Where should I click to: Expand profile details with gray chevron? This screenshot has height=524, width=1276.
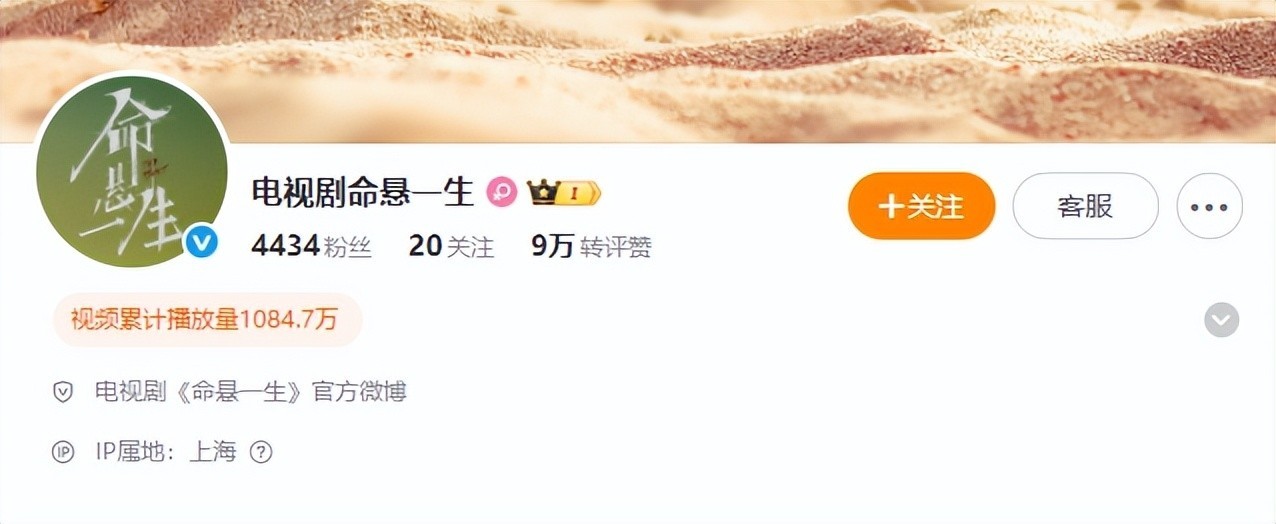click(1221, 320)
